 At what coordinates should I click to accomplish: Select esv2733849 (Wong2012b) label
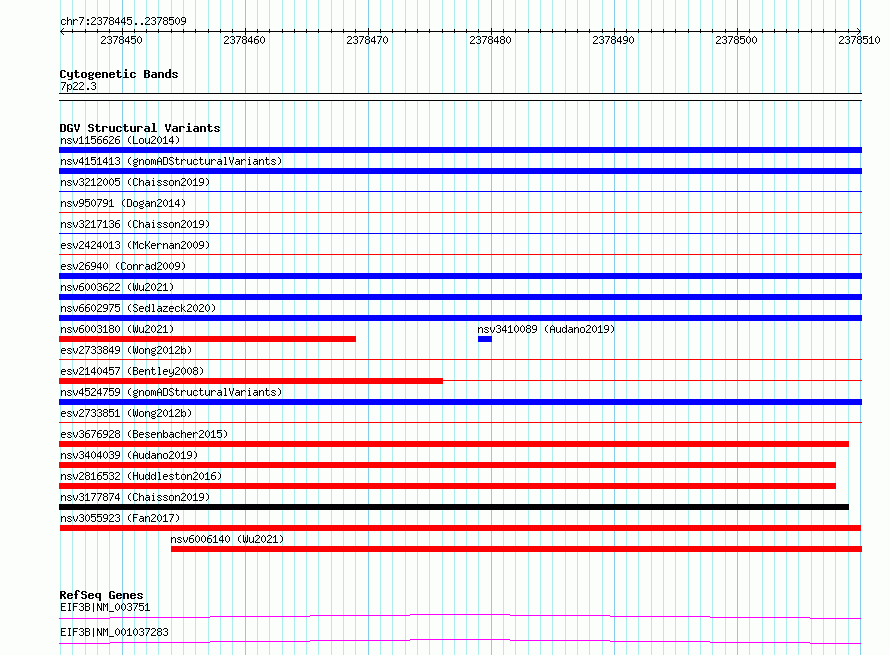pyautogui.click(x=126, y=350)
